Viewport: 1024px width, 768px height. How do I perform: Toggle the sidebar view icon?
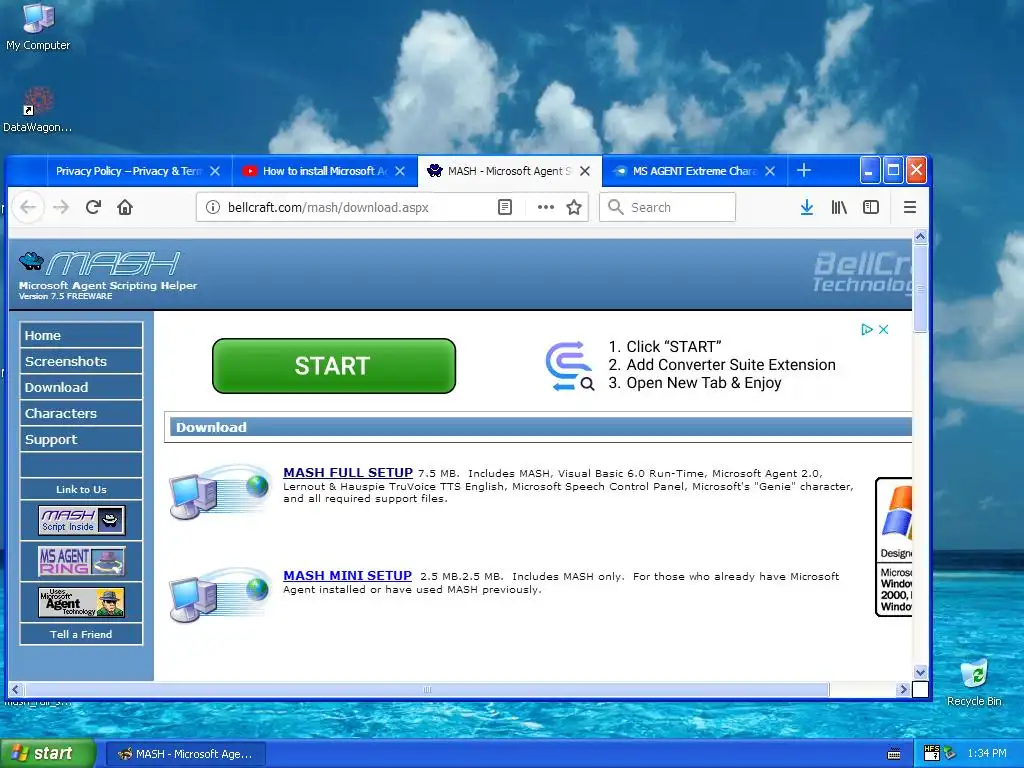[x=871, y=208]
